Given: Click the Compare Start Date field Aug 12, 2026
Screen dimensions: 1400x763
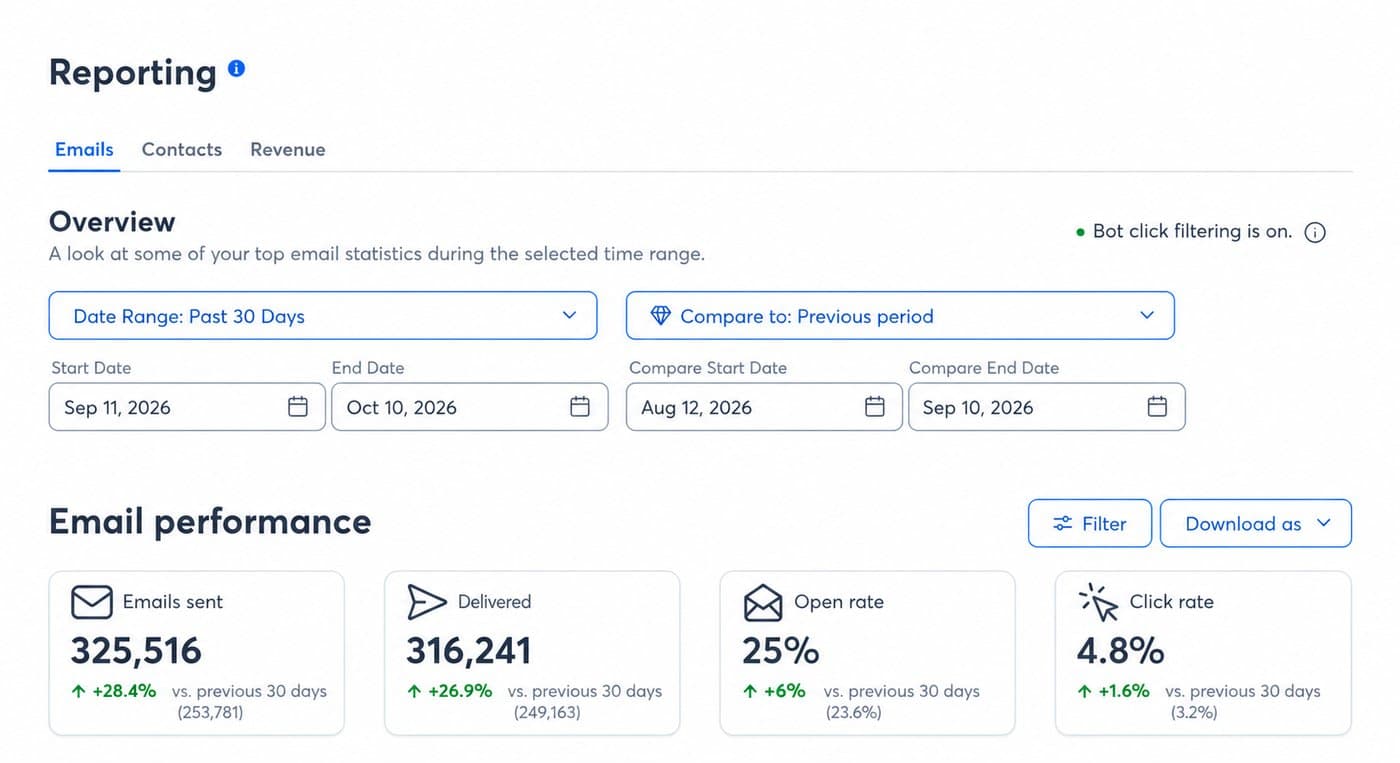Looking at the screenshot, I should click(764, 407).
